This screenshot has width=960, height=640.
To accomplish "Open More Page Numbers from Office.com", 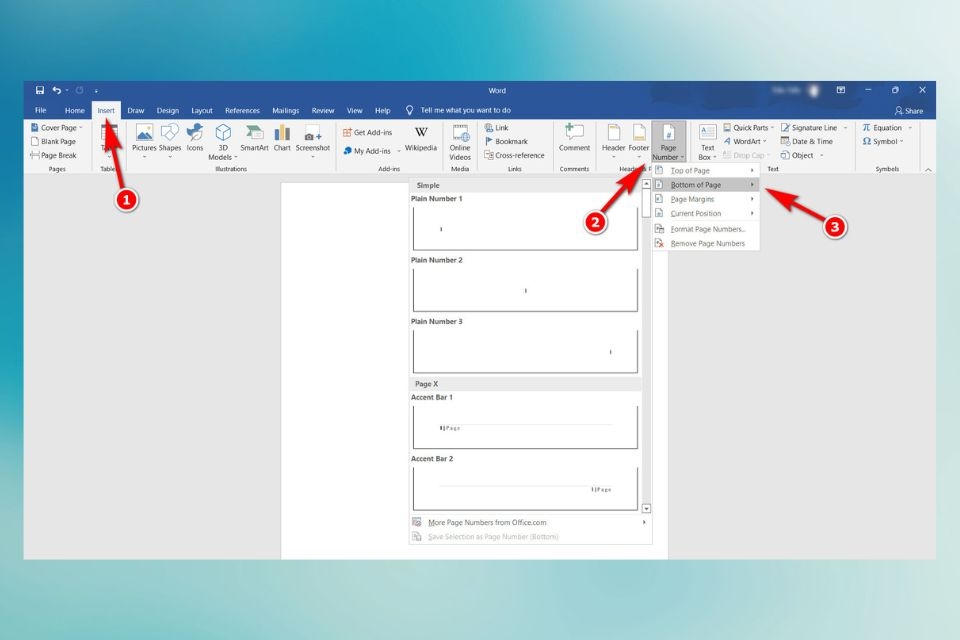I will point(530,522).
